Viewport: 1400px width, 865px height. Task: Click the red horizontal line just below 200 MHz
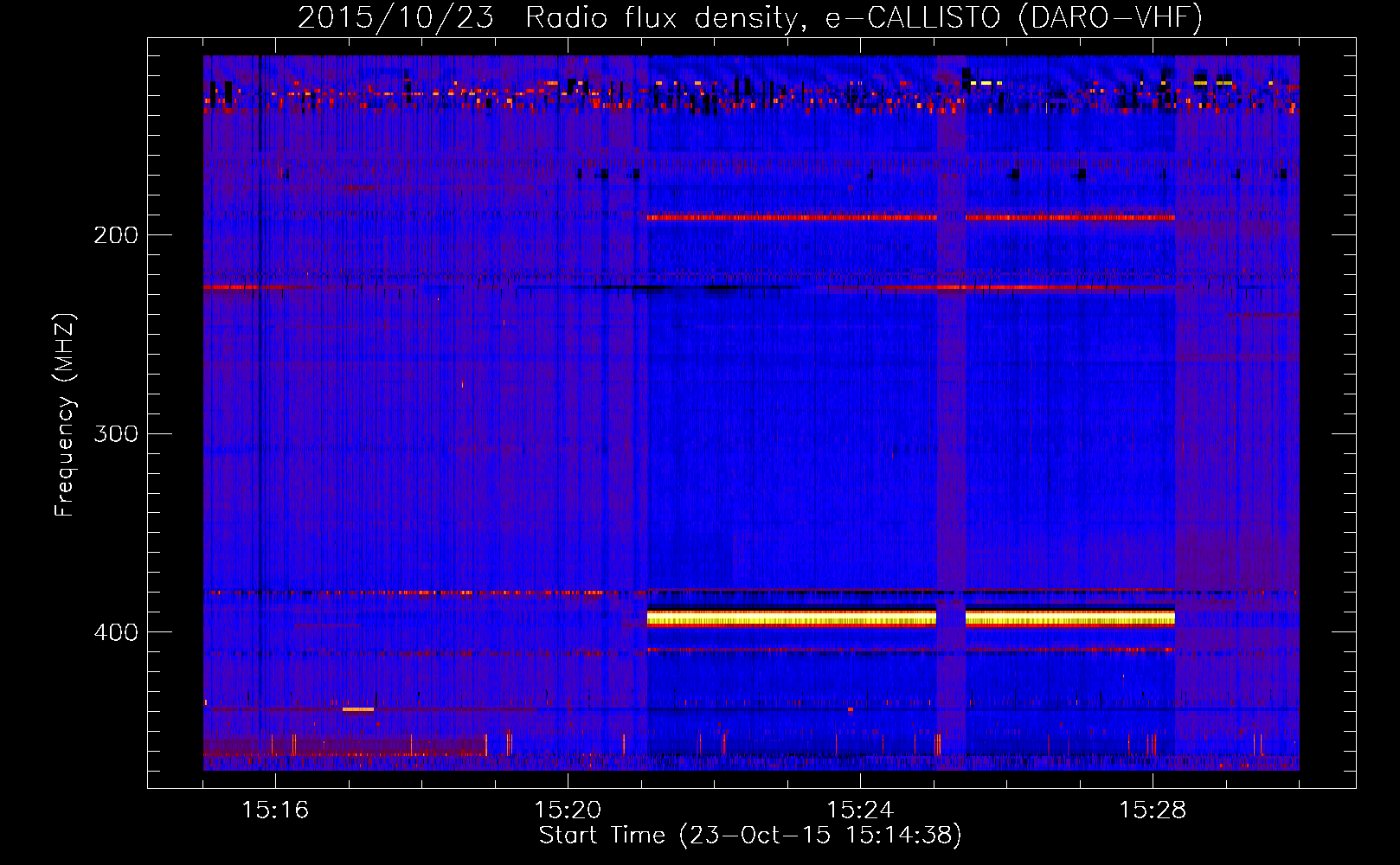[792, 217]
